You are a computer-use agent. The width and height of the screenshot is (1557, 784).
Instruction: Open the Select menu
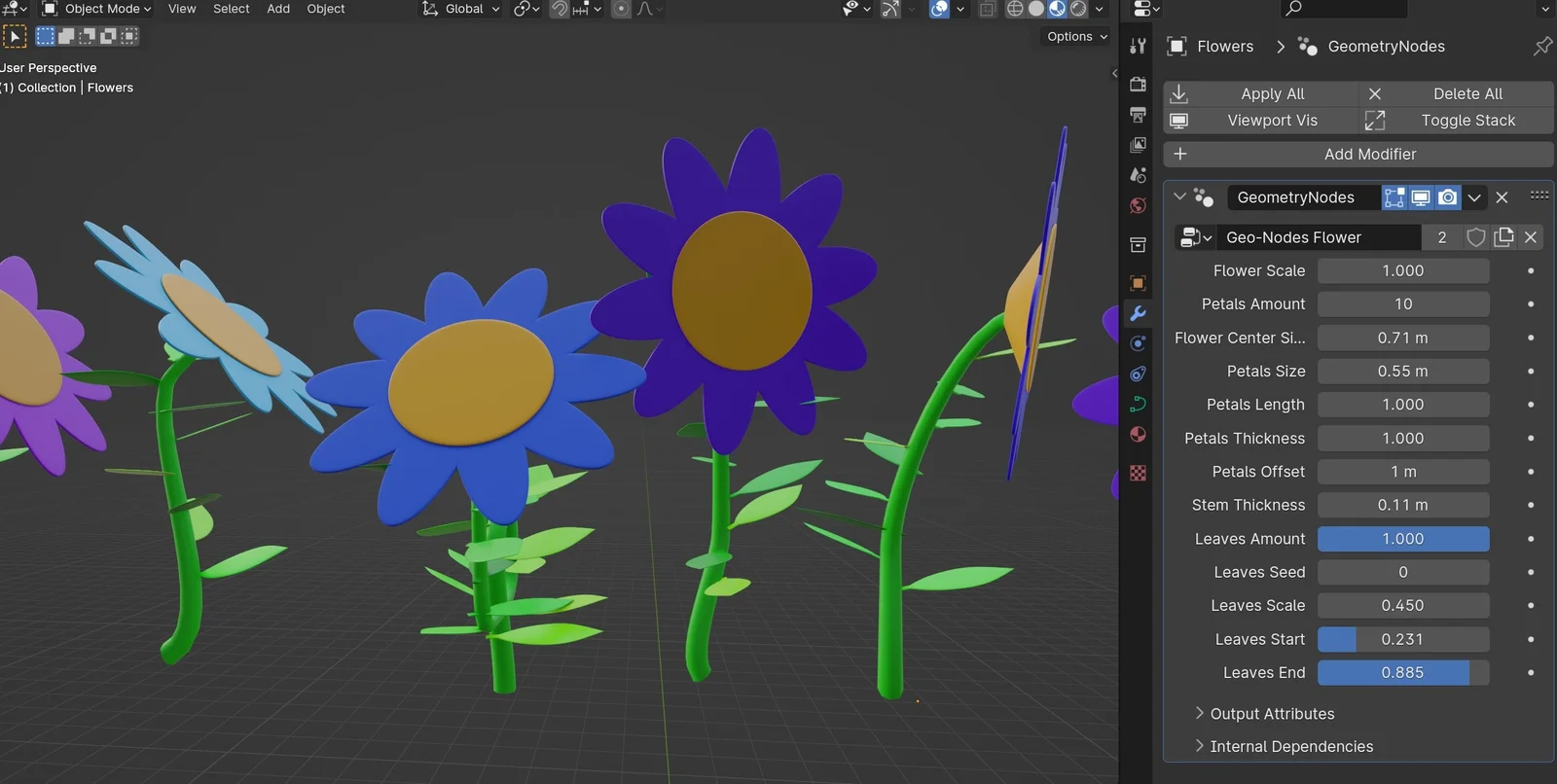[232, 9]
